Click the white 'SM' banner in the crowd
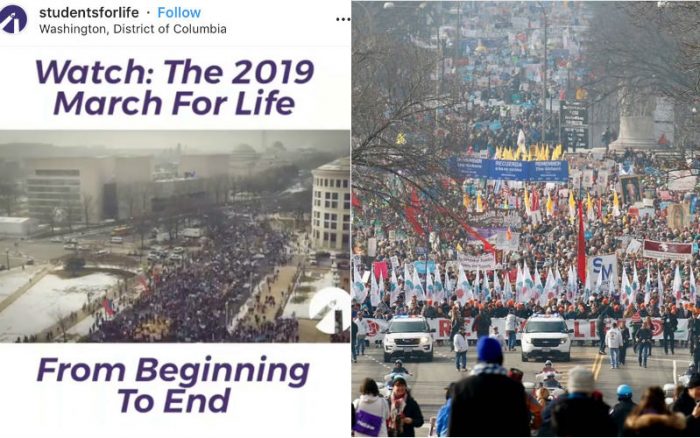The width and height of the screenshot is (700, 438). 603,269
